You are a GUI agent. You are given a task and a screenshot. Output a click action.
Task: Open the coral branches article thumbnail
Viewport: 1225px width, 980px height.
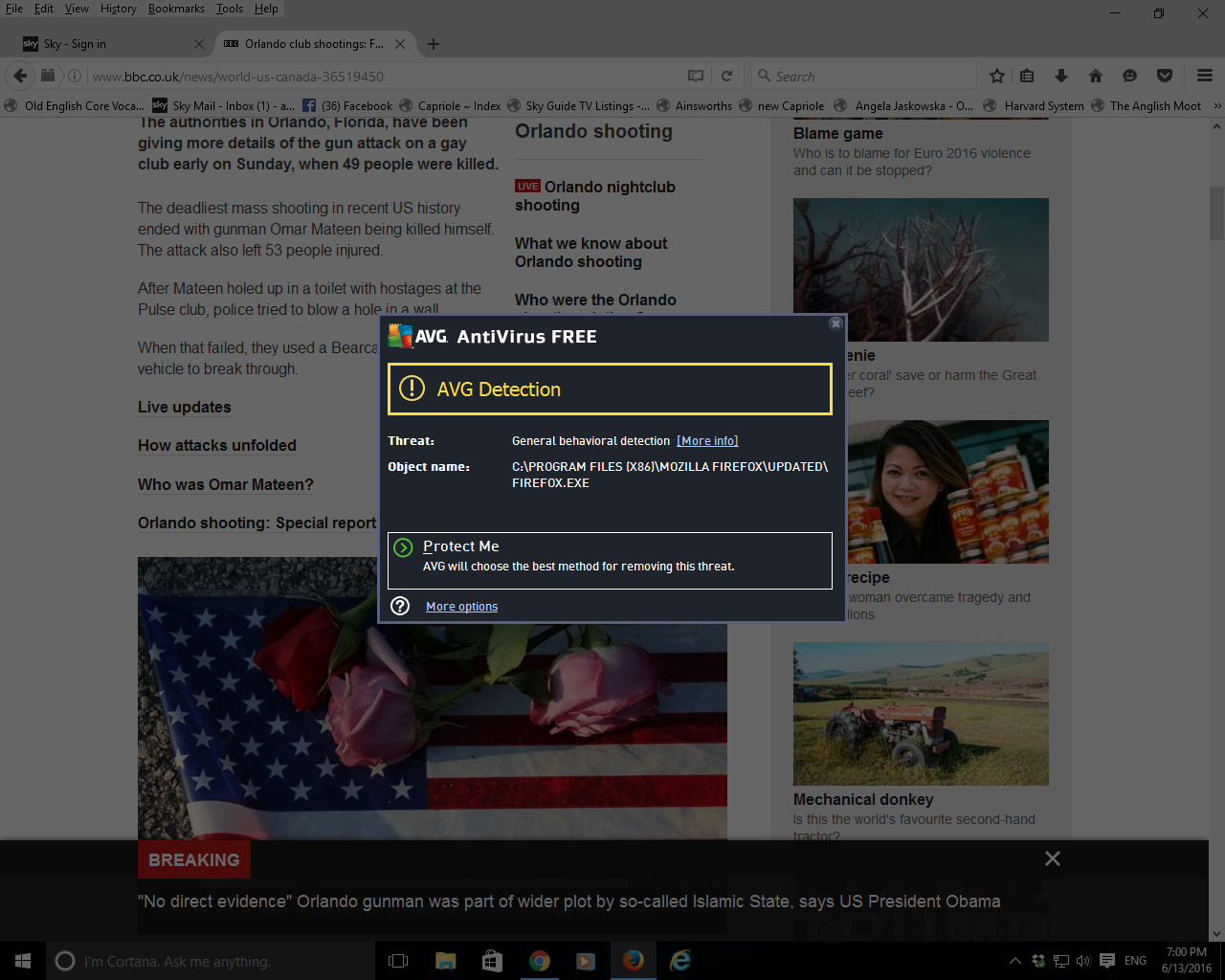921,270
